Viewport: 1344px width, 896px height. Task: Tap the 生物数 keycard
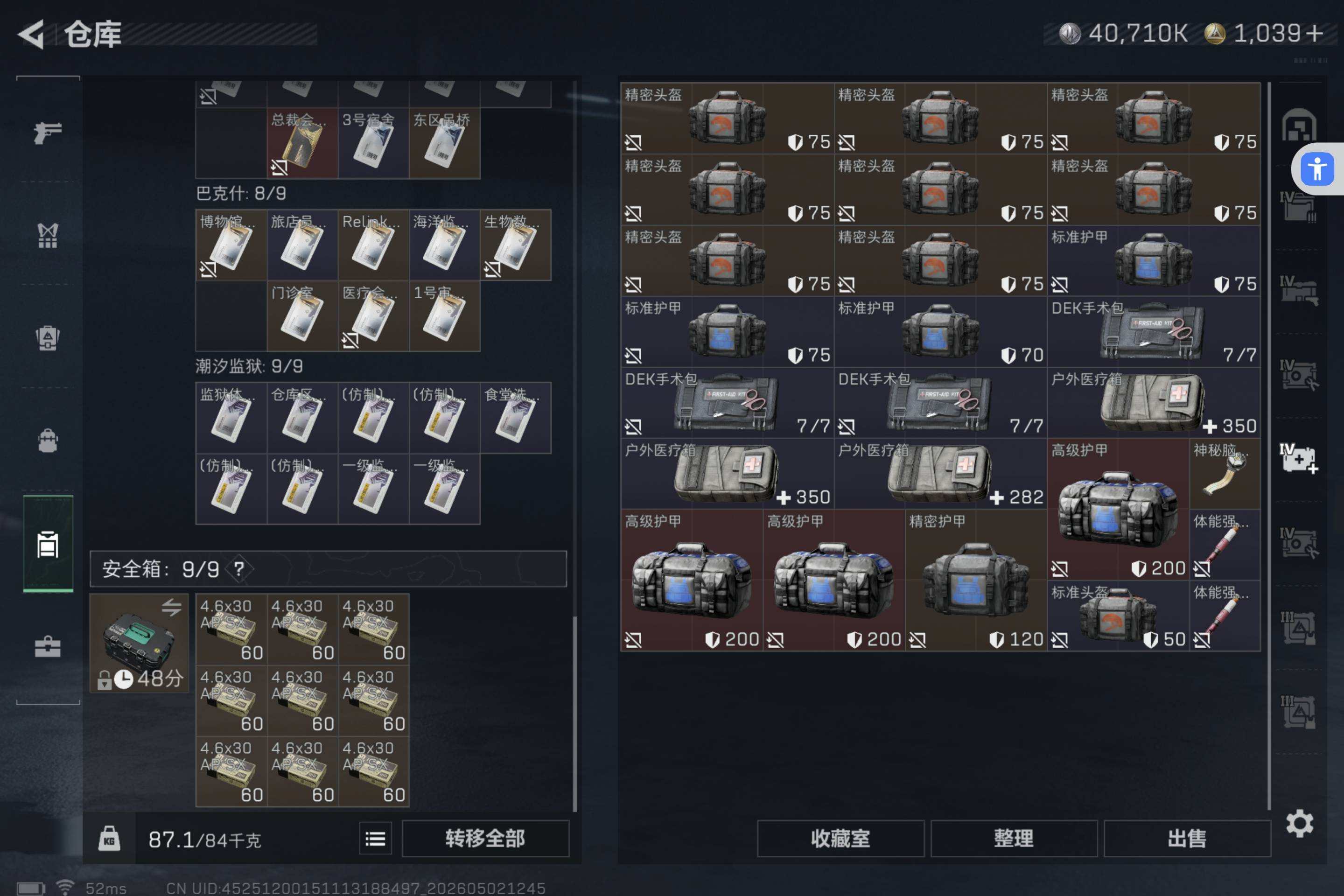click(x=515, y=245)
